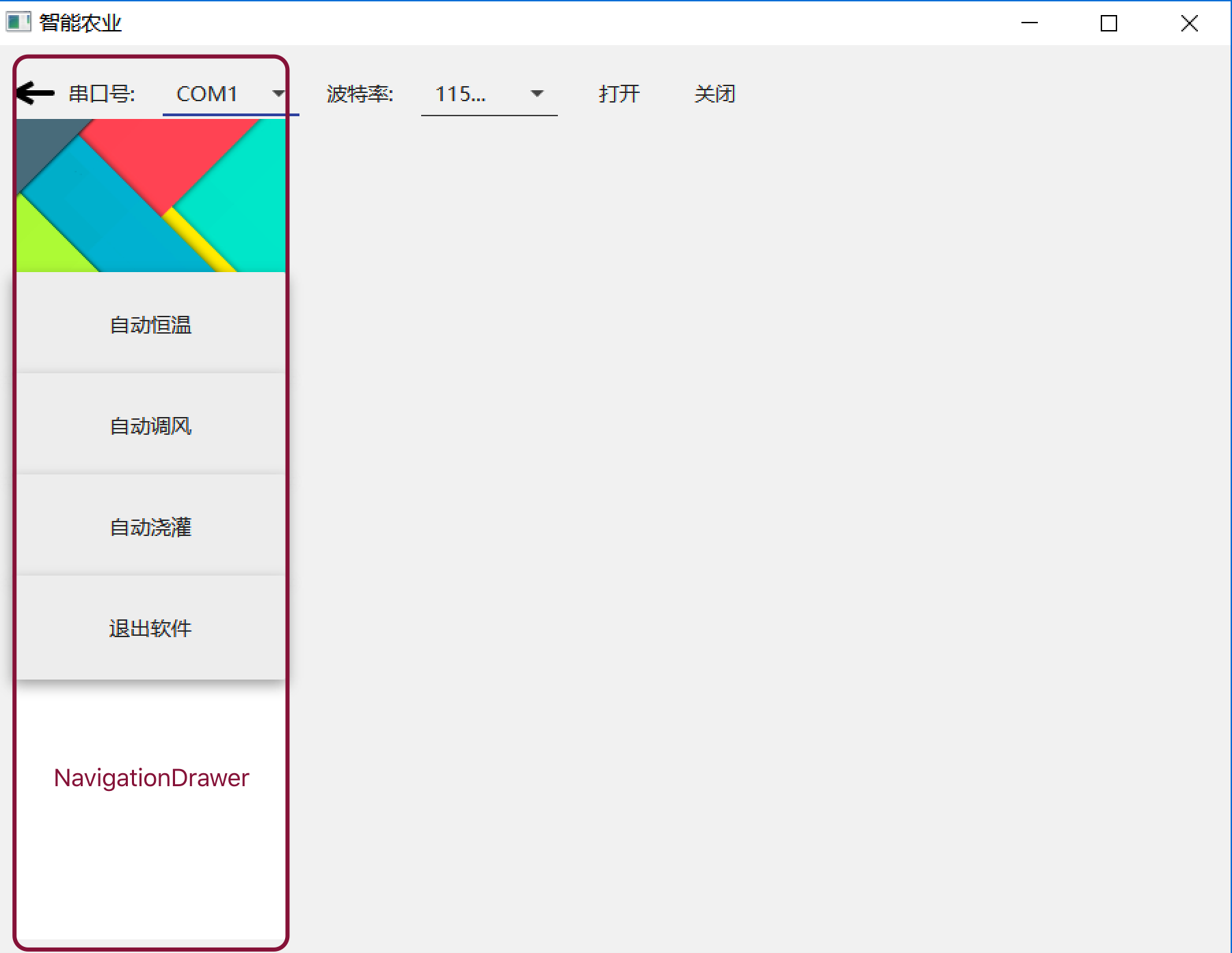Click the colorful tangram drawer header image

[150, 195]
